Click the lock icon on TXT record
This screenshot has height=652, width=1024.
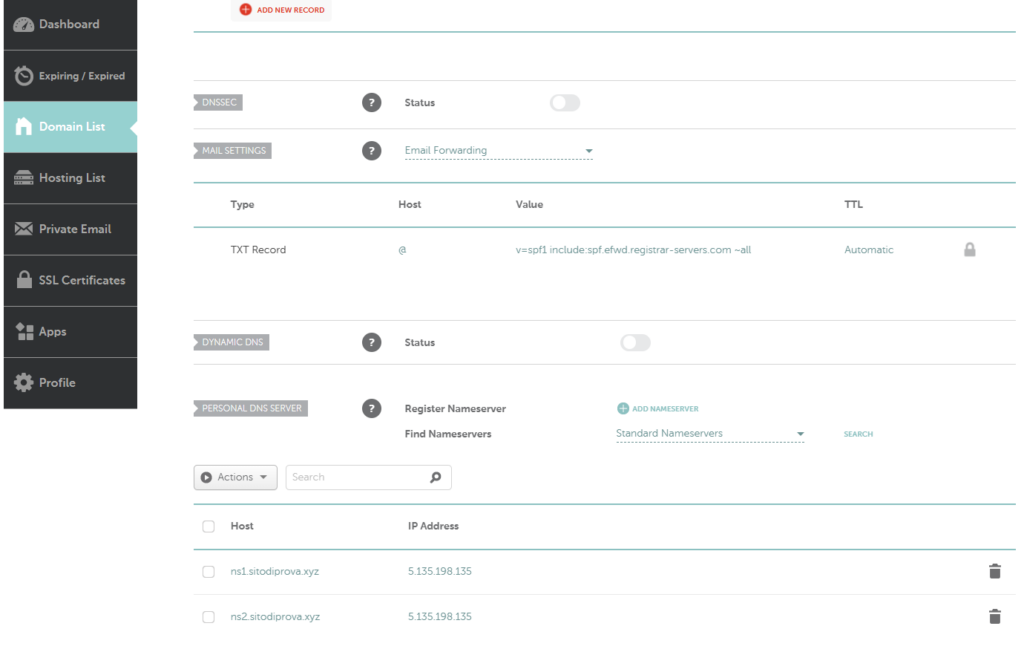pos(970,250)
